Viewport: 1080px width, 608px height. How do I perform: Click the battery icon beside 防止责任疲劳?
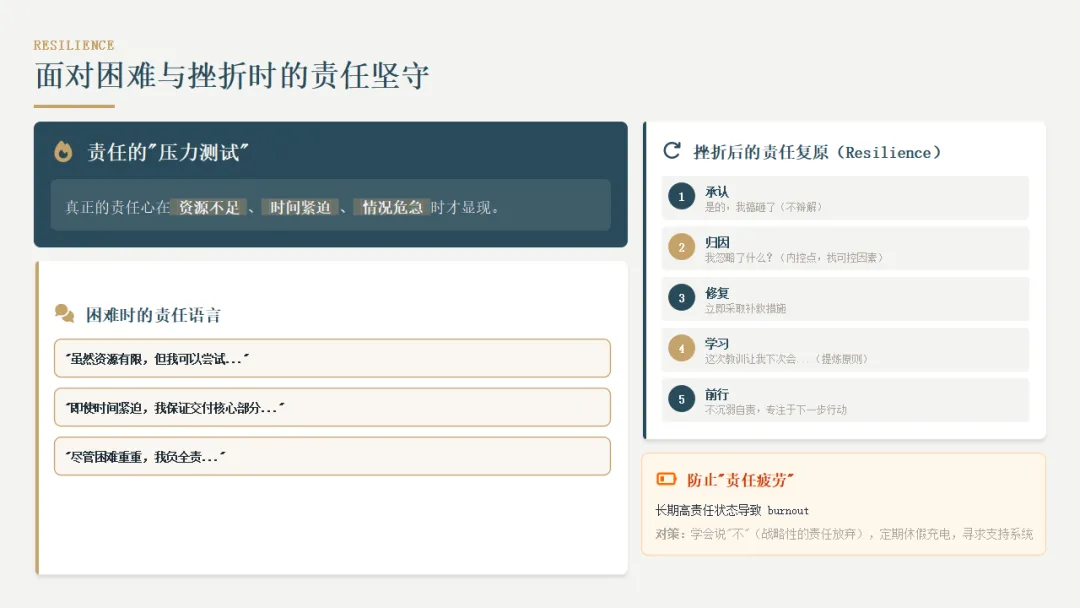(666, 479)
